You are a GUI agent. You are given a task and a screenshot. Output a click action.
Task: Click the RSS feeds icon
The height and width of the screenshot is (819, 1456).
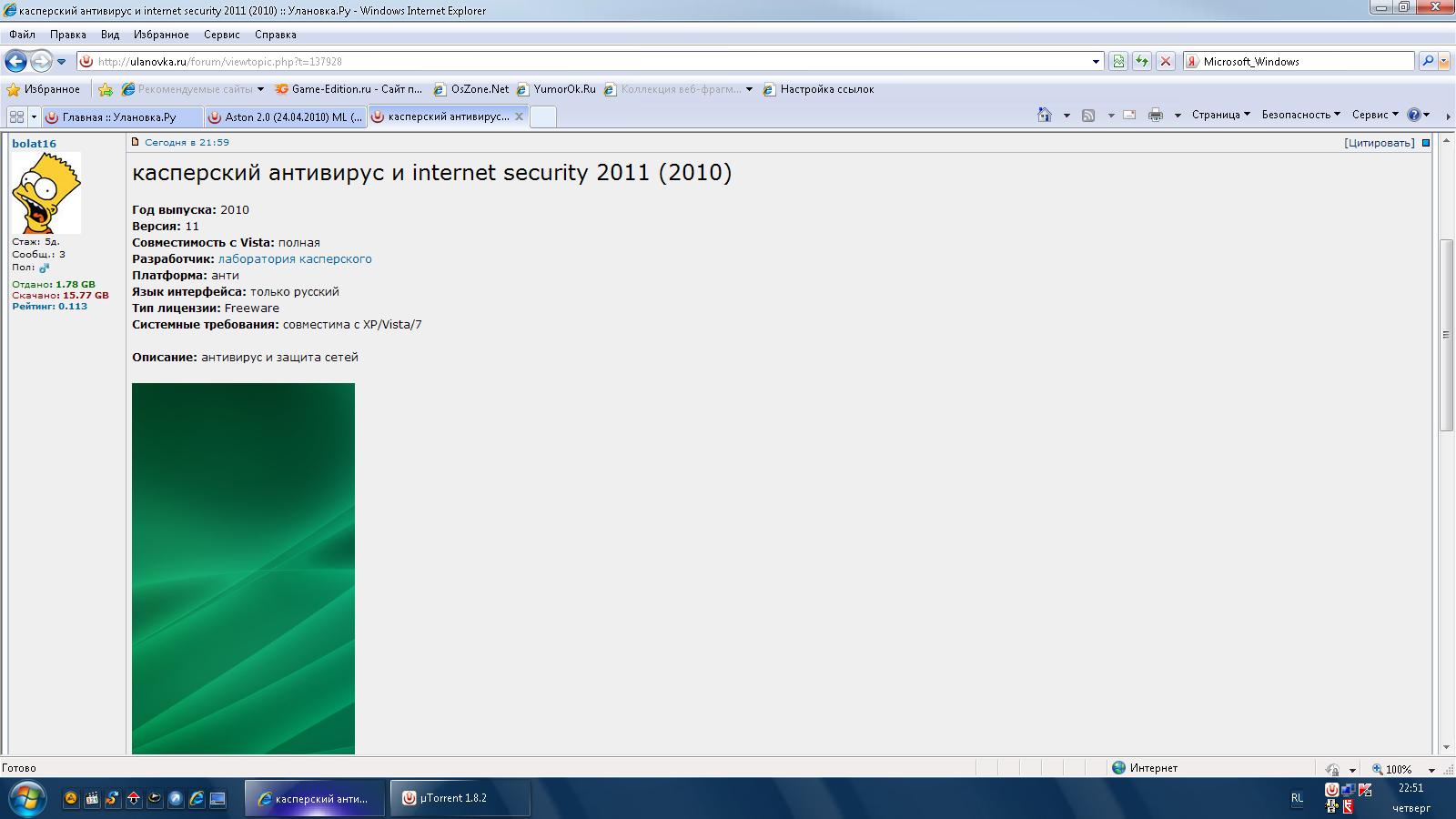[x=1088, y=115]
